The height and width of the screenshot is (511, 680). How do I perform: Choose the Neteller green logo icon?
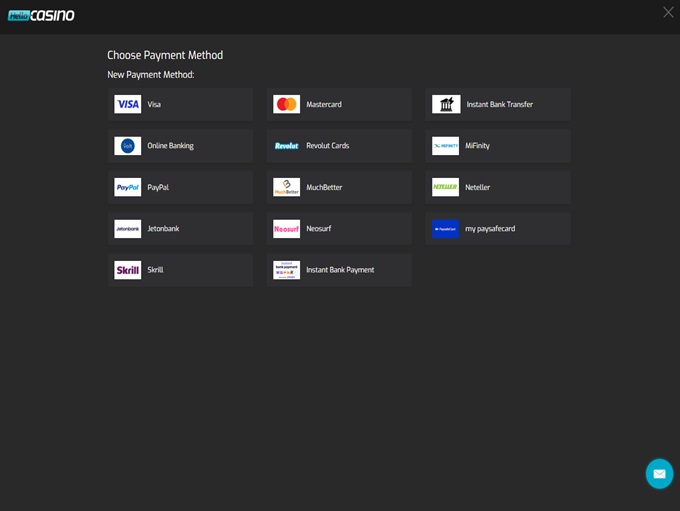(445, 187)
